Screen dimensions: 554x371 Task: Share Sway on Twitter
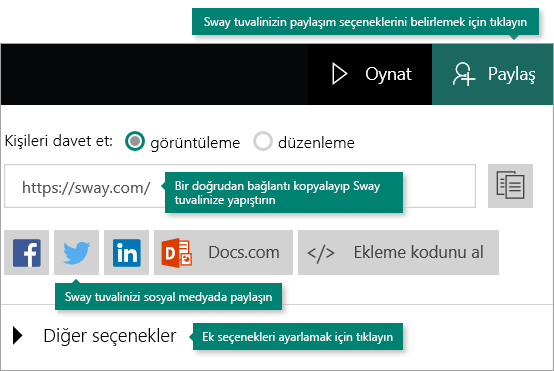[76, 252]
